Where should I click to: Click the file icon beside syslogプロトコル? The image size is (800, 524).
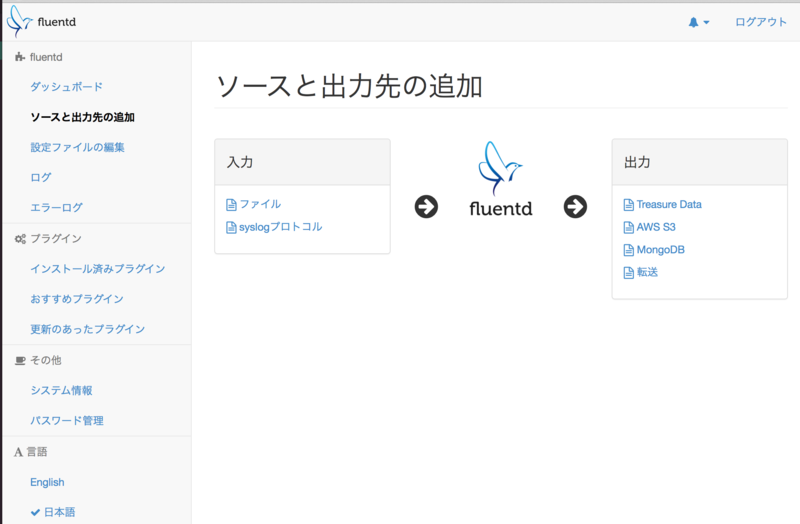click(x=231, y=228)
